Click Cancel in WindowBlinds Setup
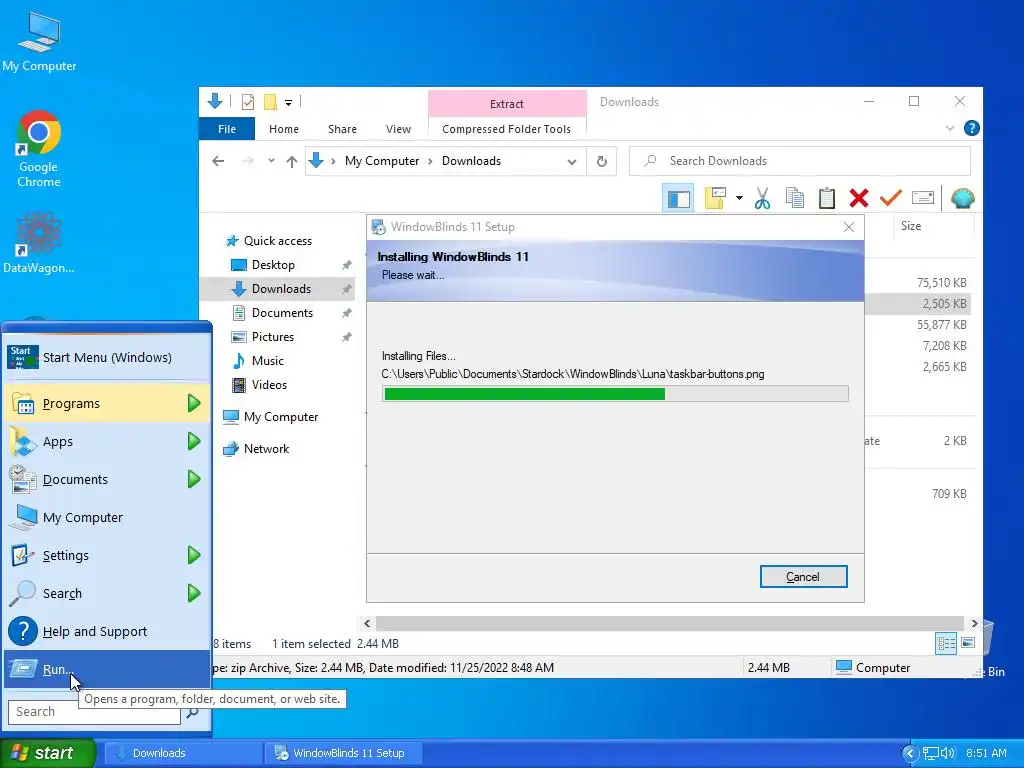Image resolution: width=1024 pixels, height=768 pixels. click(x=803, y=577)
